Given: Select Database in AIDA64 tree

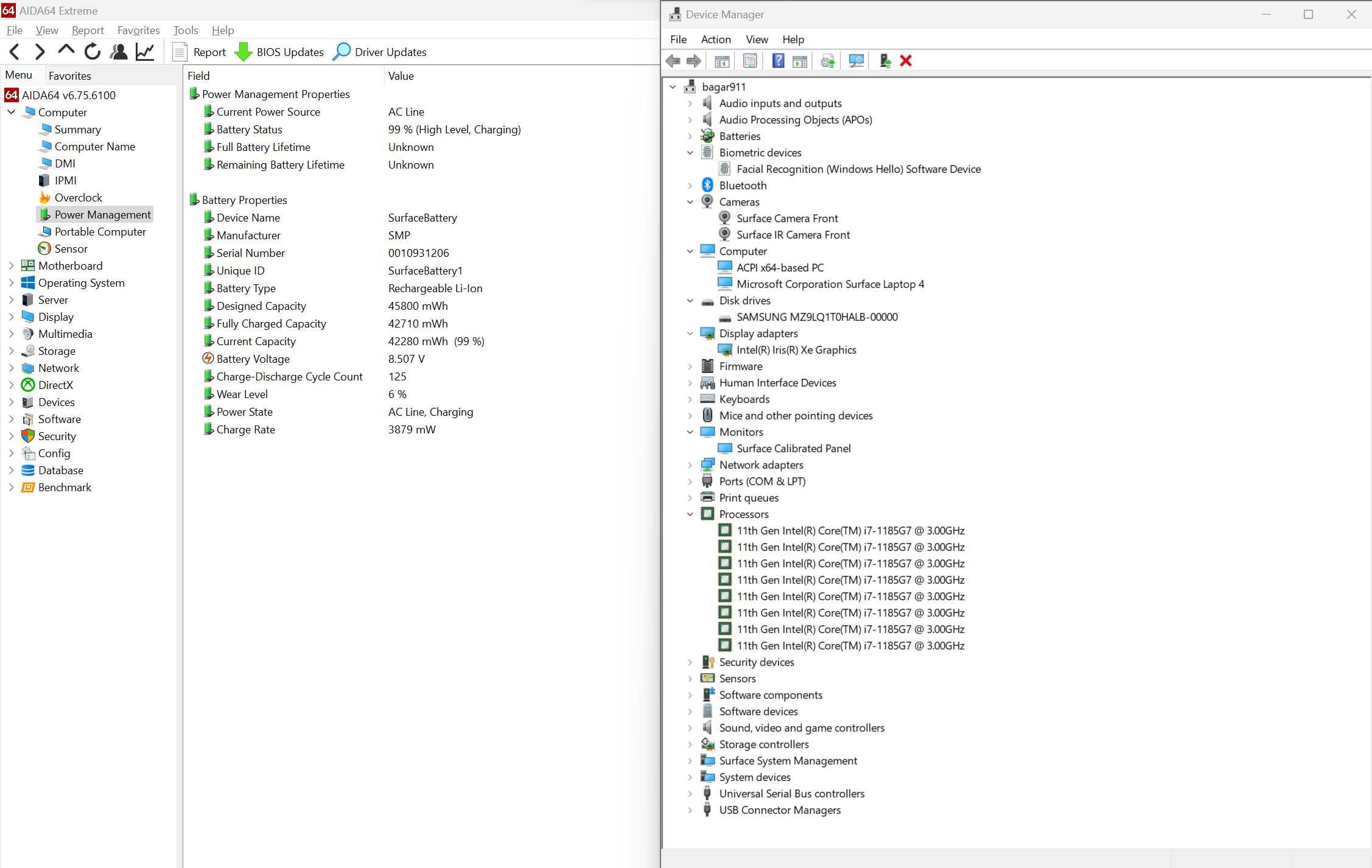Looking at the screenshot, I should pos(60,470).
